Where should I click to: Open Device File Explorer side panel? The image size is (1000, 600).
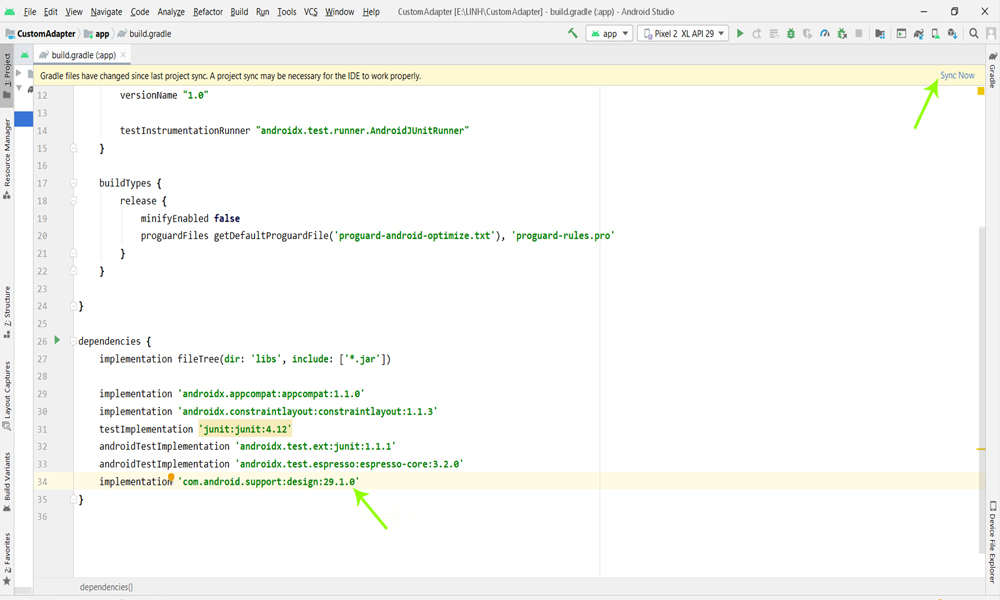pyautogui.click(x=992, y=542)
